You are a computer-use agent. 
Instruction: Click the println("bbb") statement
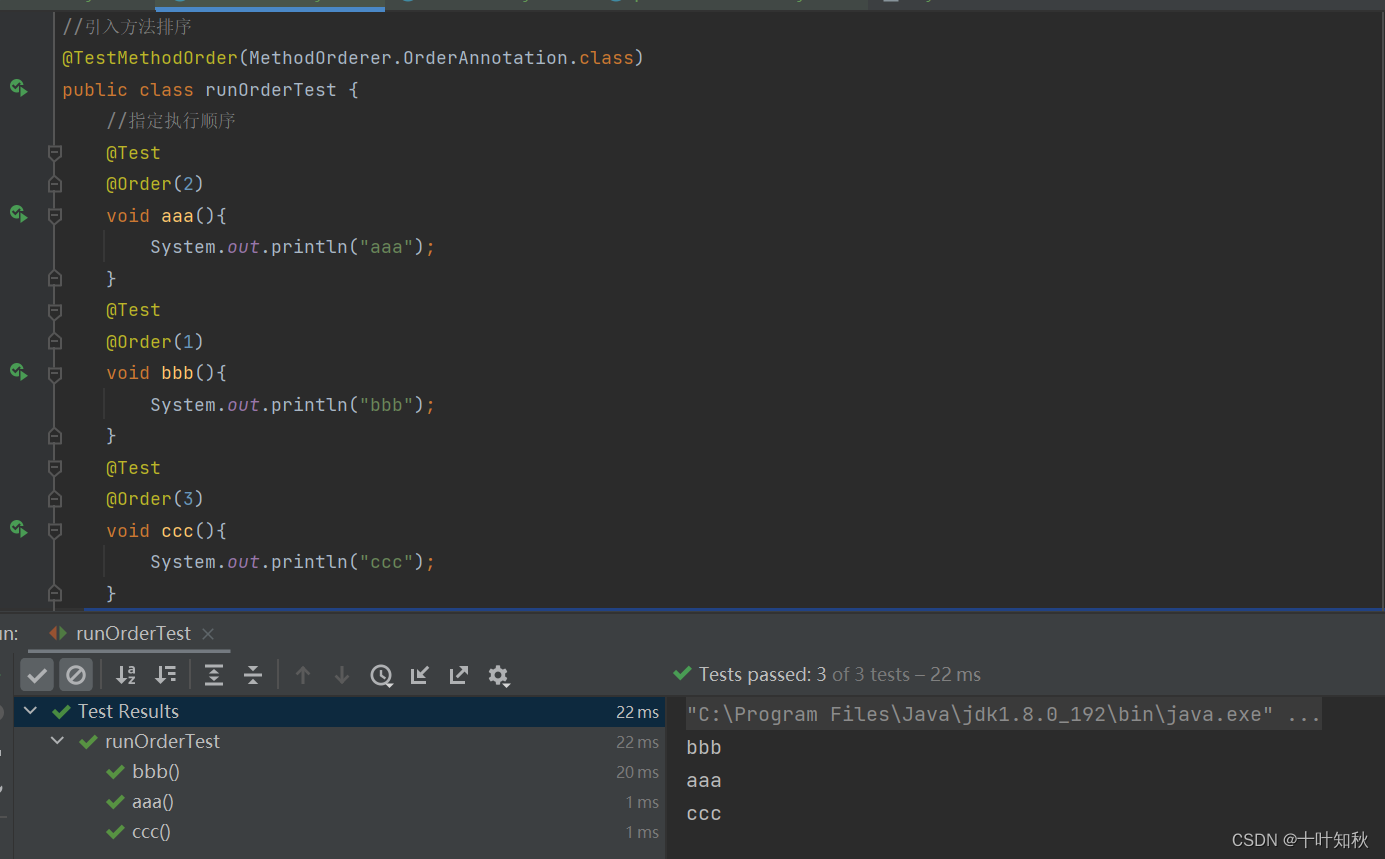tap(293, 405)
